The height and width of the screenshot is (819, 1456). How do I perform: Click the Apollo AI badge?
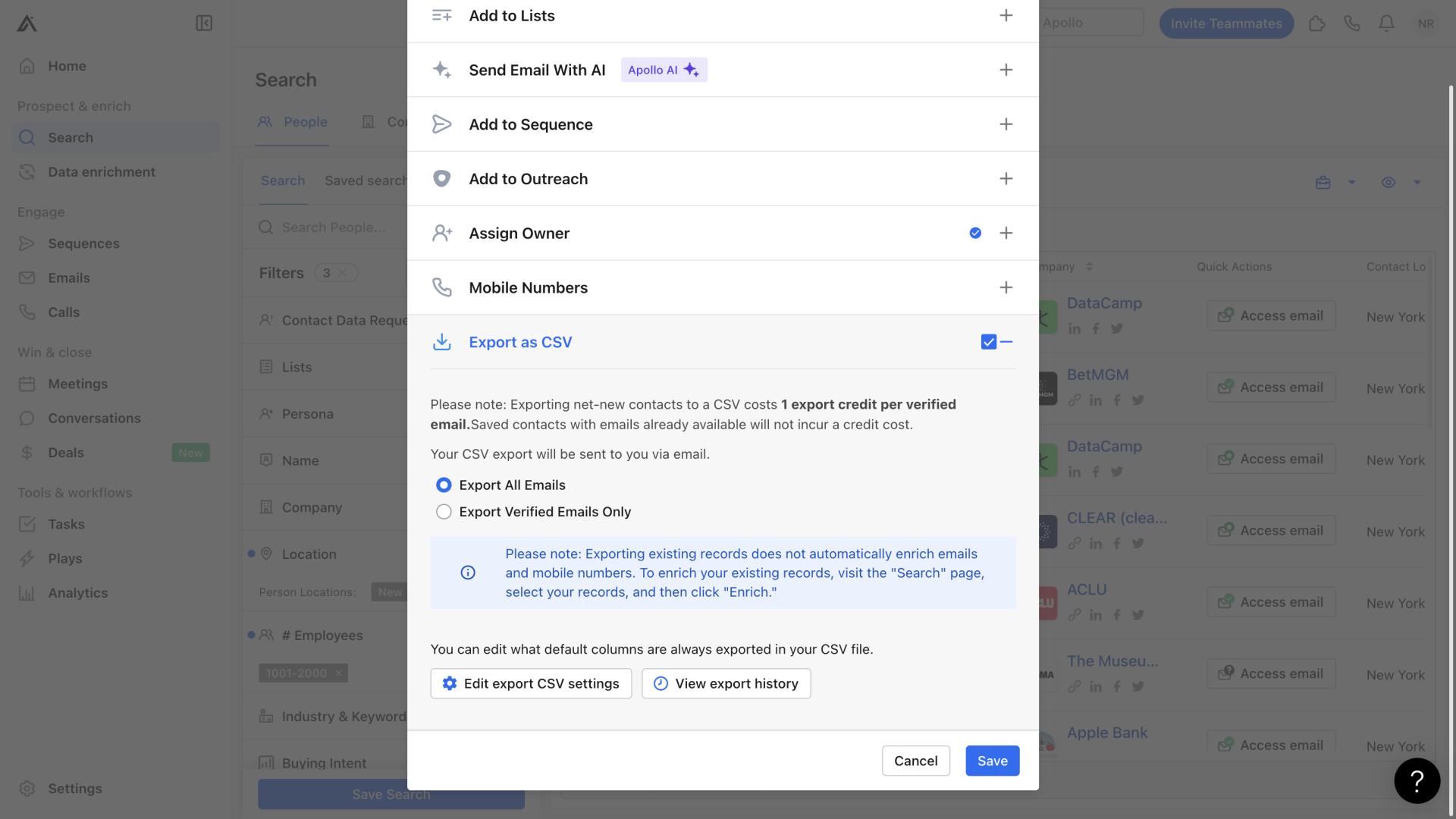[664, 70]
